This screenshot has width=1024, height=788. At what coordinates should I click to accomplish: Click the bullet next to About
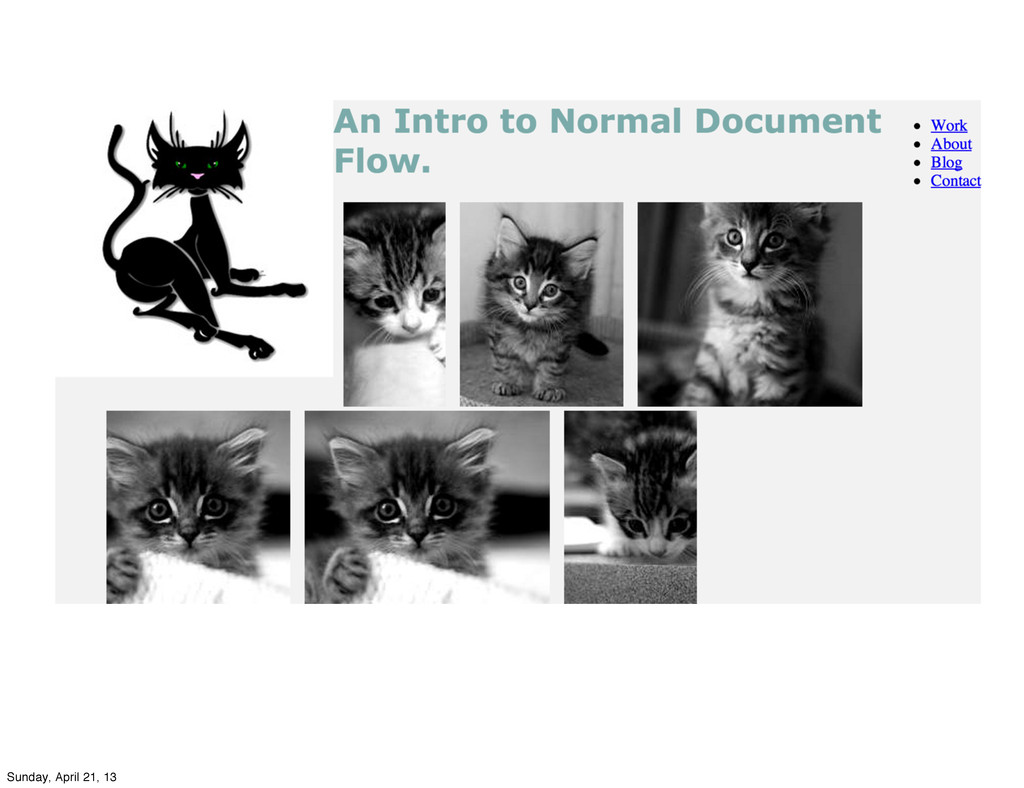(x=917, y=144)
